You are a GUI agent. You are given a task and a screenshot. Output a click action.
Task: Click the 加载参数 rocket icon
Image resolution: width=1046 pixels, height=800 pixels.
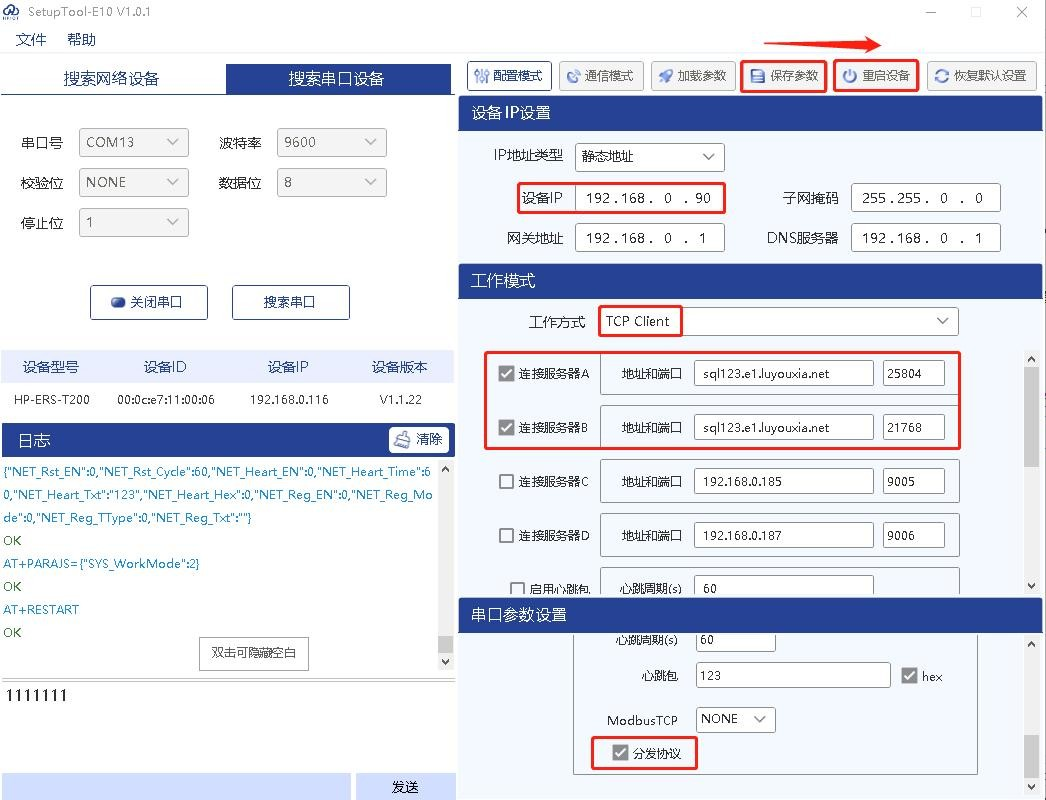[x=666, y=76]
